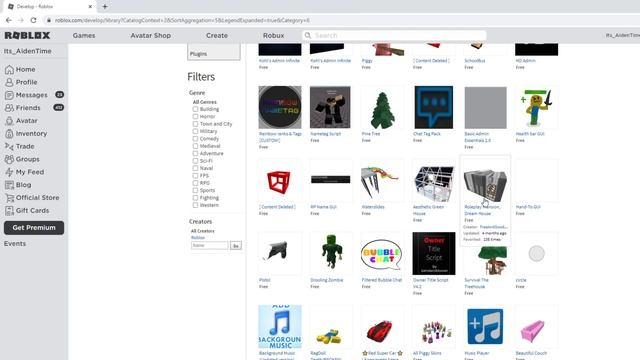This screenshot has height=360, width=640.
Task: Open the Avatar Shop menu
Action: pyautogui.click(x=151, y=36)
